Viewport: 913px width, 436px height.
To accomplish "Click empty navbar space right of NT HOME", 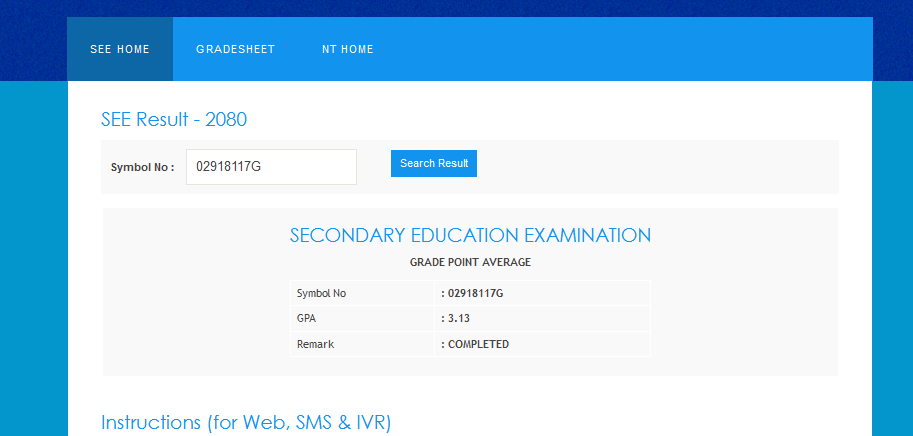I will (620, 49).
